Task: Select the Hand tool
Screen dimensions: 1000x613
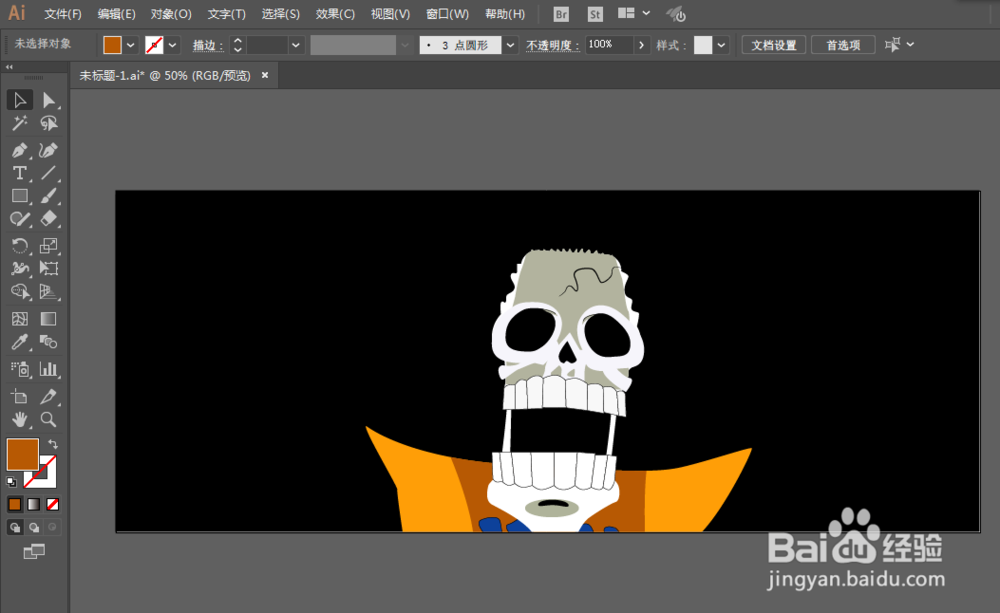Action: click(x=20, y=420)
